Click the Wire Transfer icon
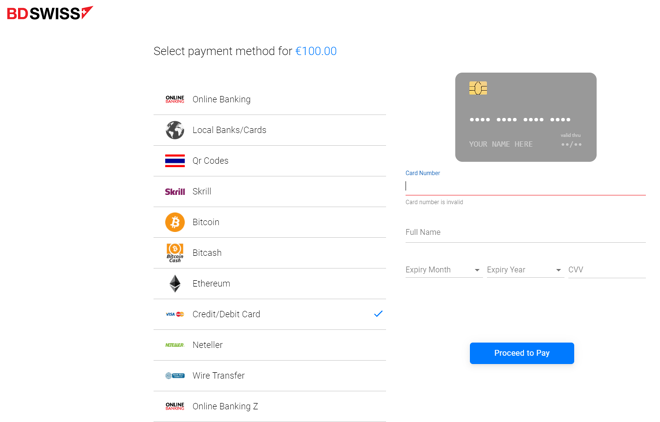 point(175,376)
